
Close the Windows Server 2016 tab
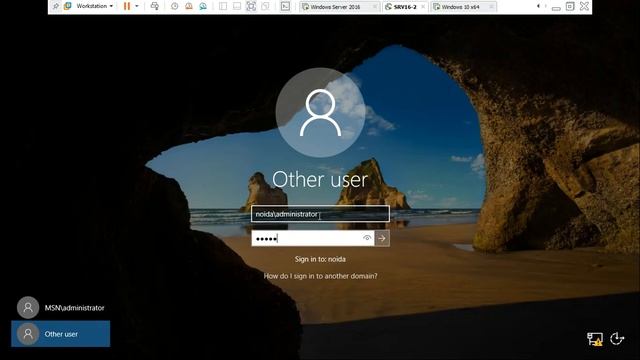(x=375, y=7)
